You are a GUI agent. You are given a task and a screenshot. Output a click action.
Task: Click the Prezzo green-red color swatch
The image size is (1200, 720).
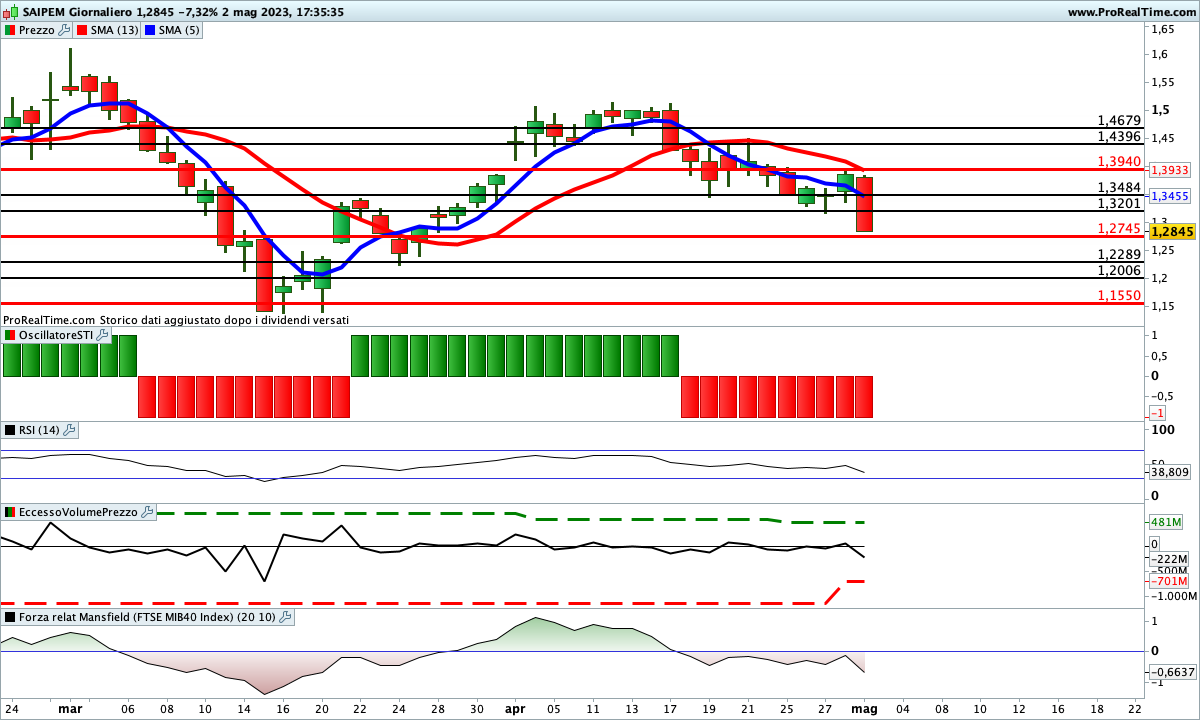click(10, 30)
